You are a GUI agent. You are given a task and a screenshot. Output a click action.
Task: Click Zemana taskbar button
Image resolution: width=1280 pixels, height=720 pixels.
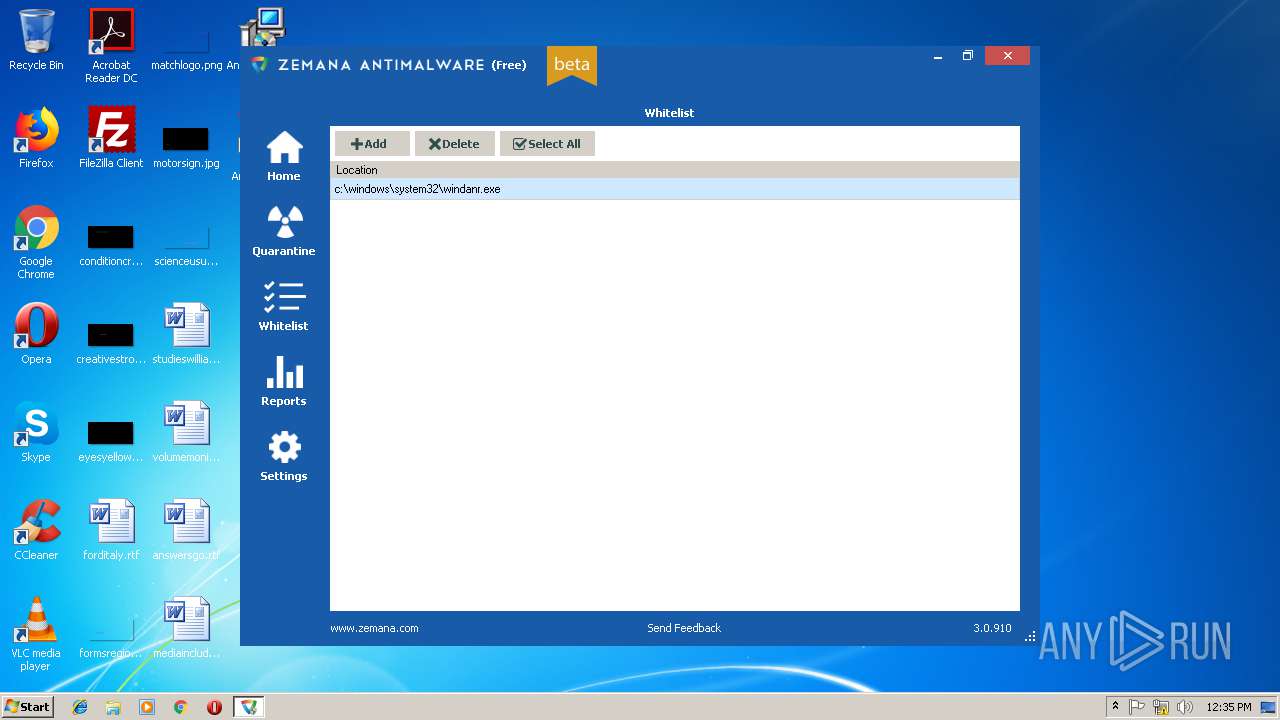[248, 707]
